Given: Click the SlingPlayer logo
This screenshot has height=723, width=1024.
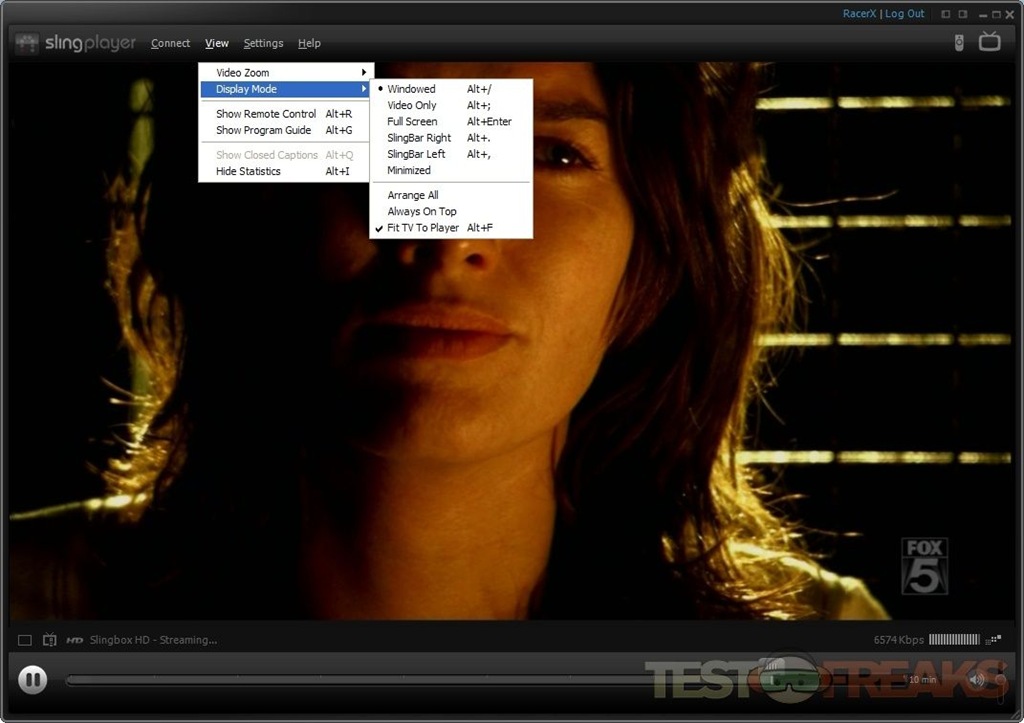Looking at the screenshot, I should [76, 43].
